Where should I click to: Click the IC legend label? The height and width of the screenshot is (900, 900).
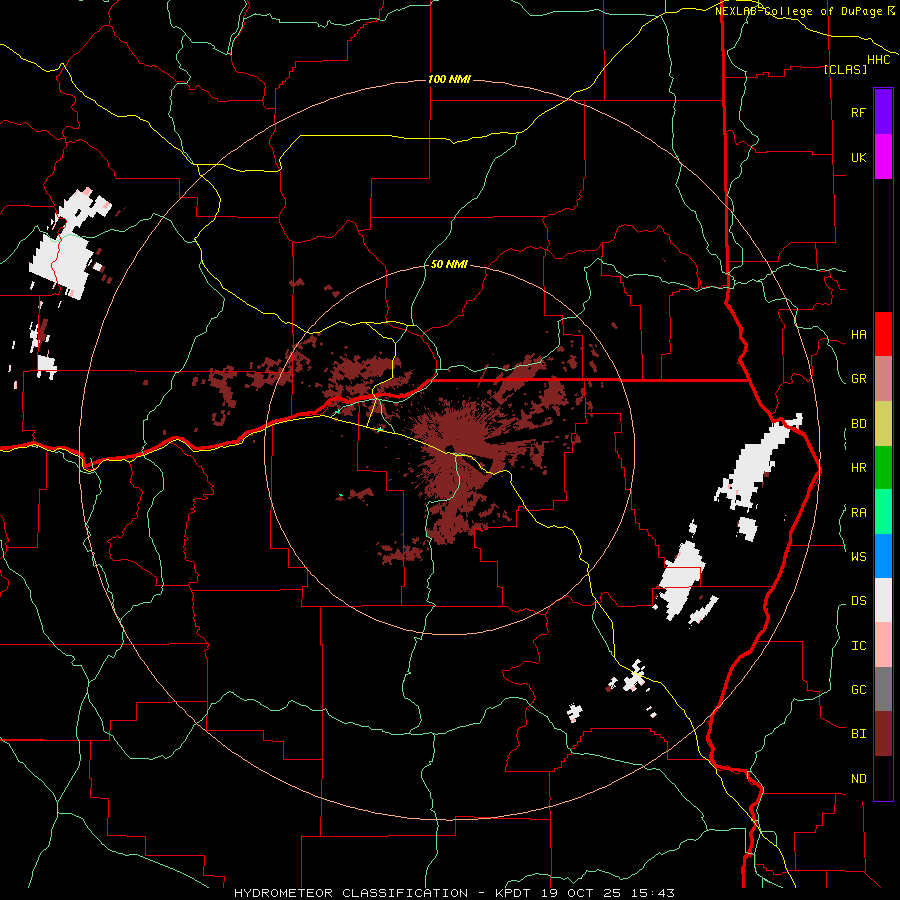pyautogui.click(x=858, y=646)
